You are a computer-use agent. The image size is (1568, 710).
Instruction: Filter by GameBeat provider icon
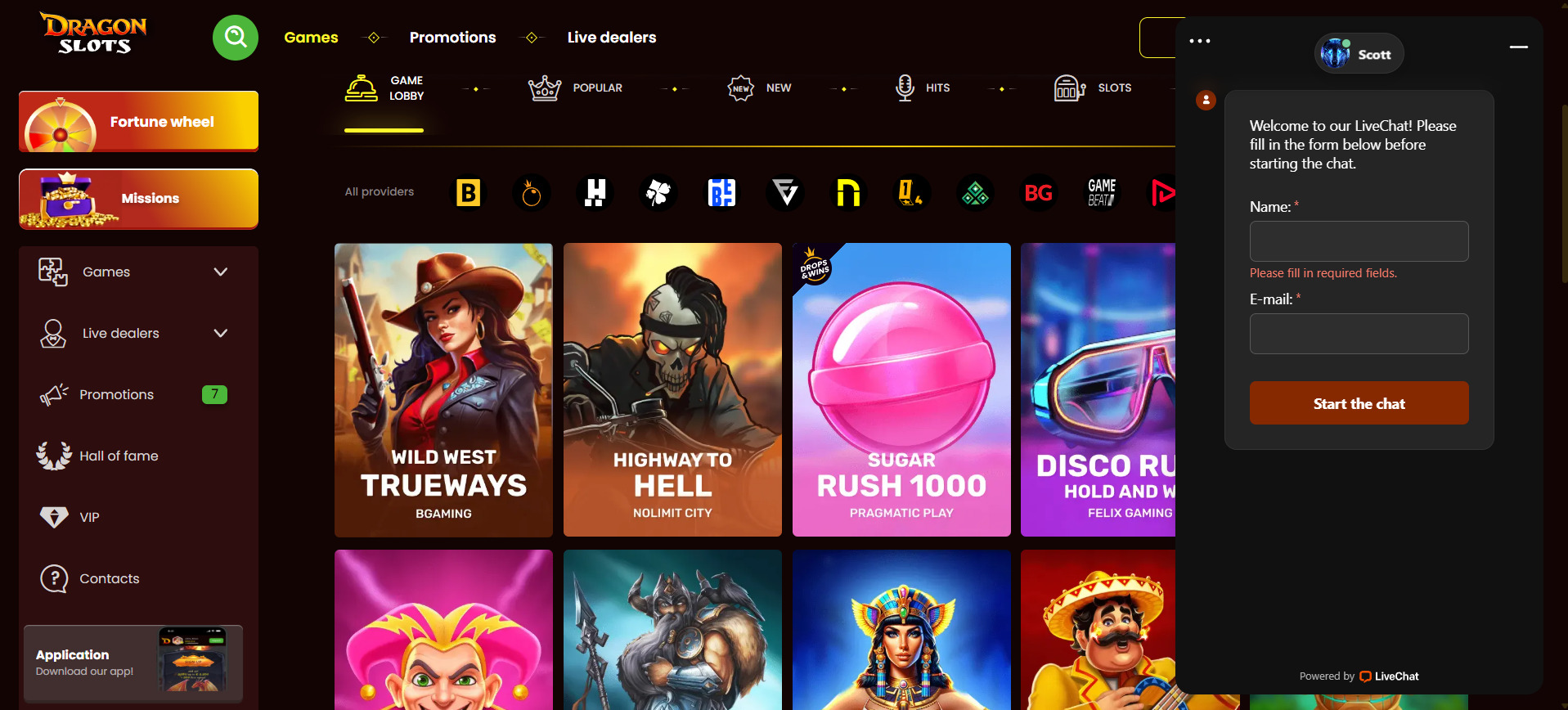point(1102,193)
